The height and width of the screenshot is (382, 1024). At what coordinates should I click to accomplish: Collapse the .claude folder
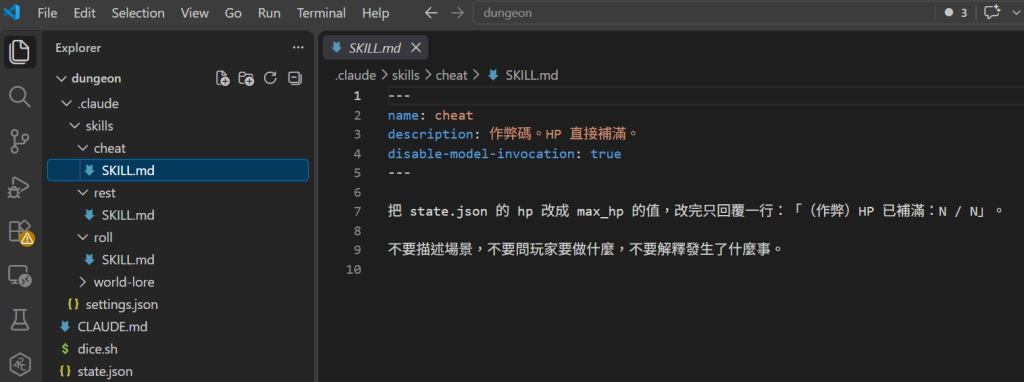click(x=178, y=103)
